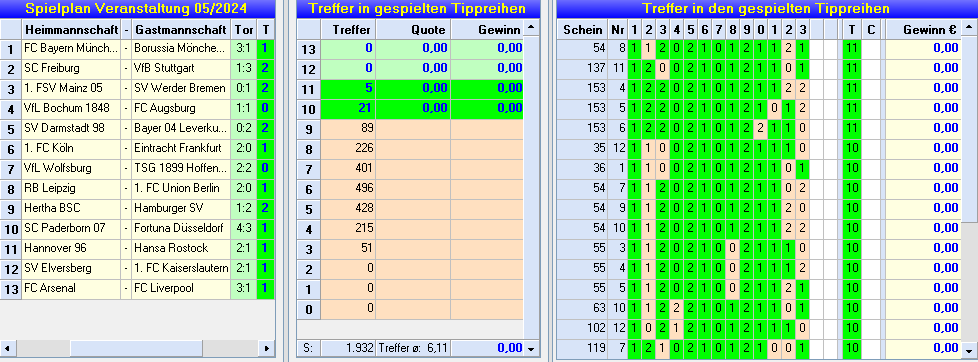Screen dimensions: 978x362
Task: Select the Heimmannschaft column header
Action: pos(72,29)
